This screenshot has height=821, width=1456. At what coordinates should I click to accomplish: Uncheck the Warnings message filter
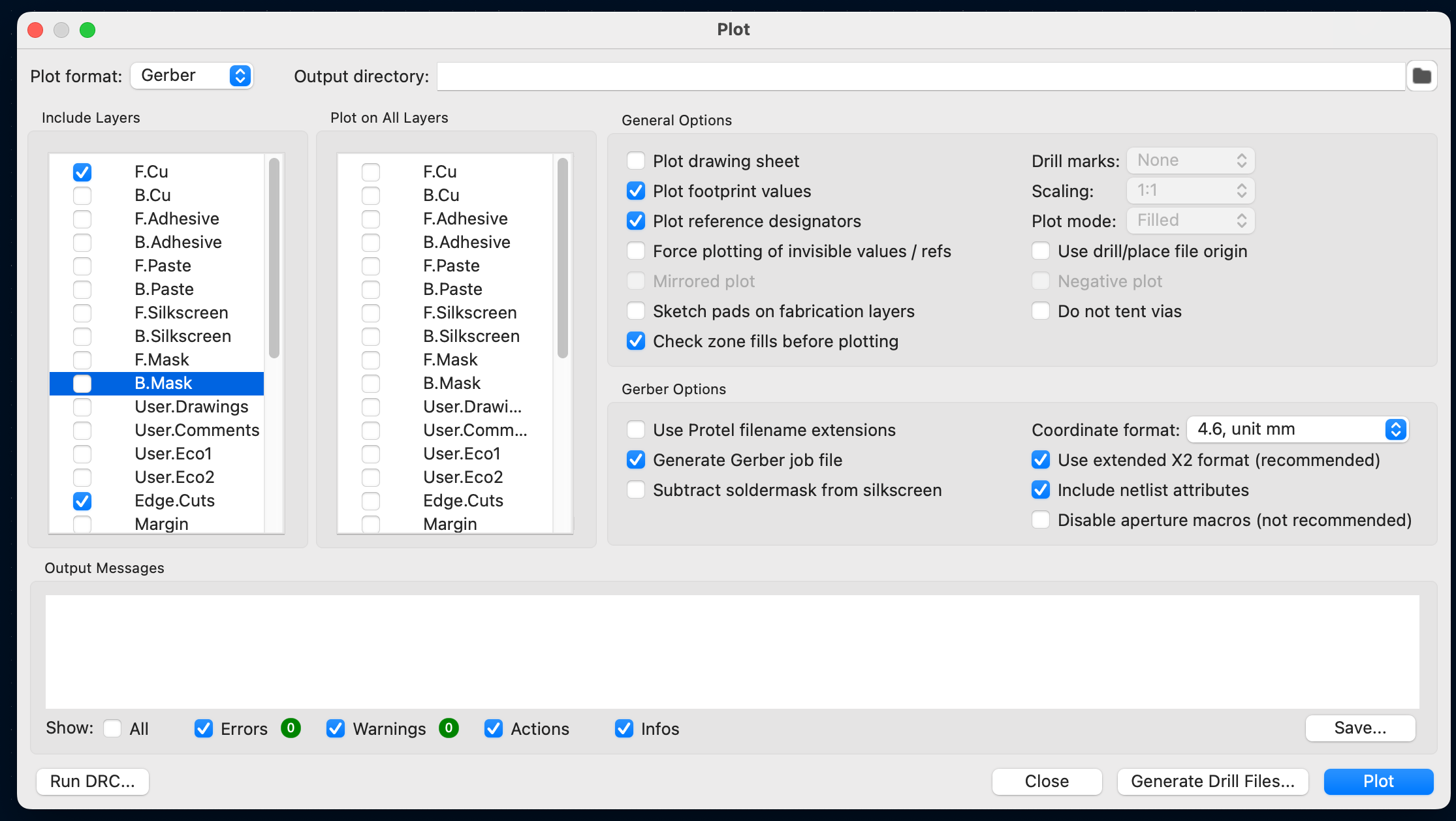(336, 729)
